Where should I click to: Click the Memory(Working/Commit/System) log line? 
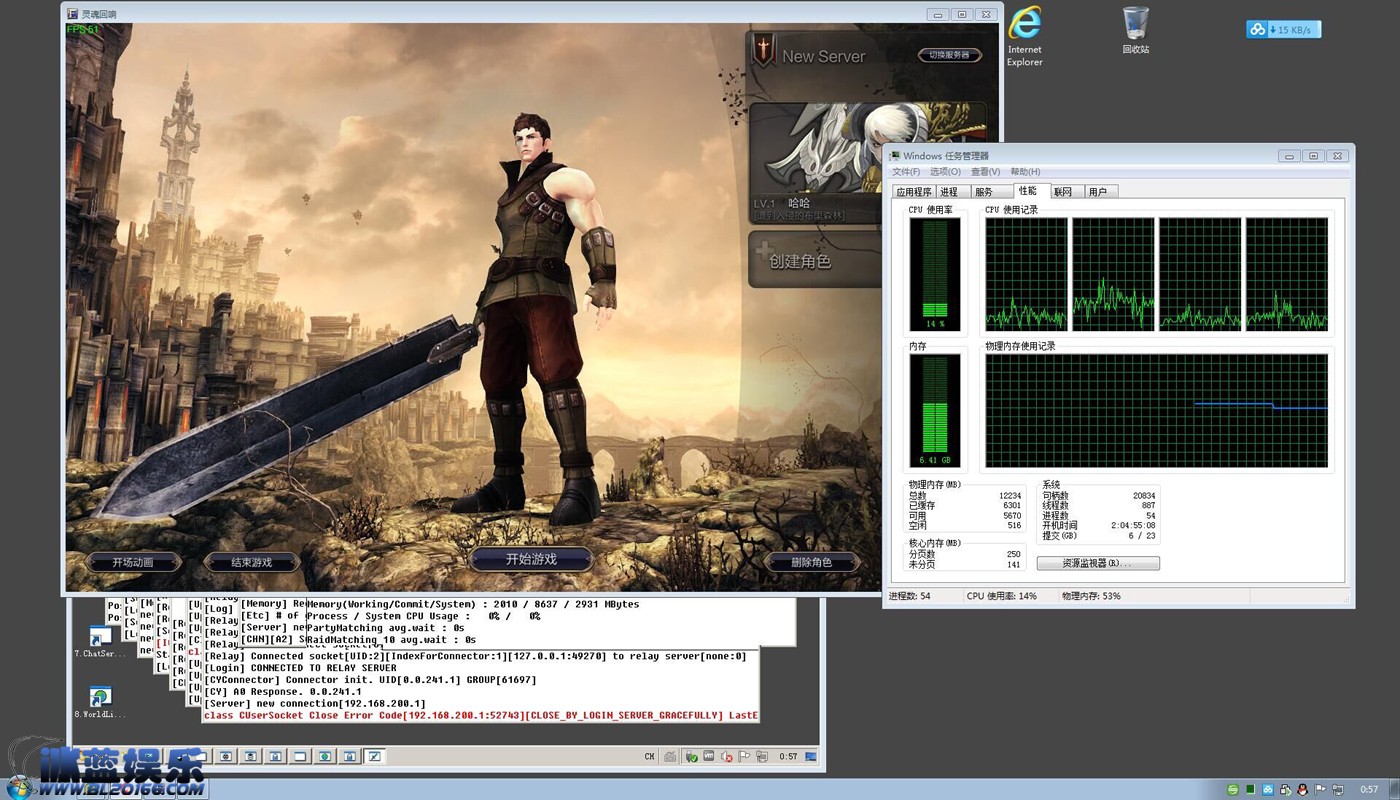(473, 604)
